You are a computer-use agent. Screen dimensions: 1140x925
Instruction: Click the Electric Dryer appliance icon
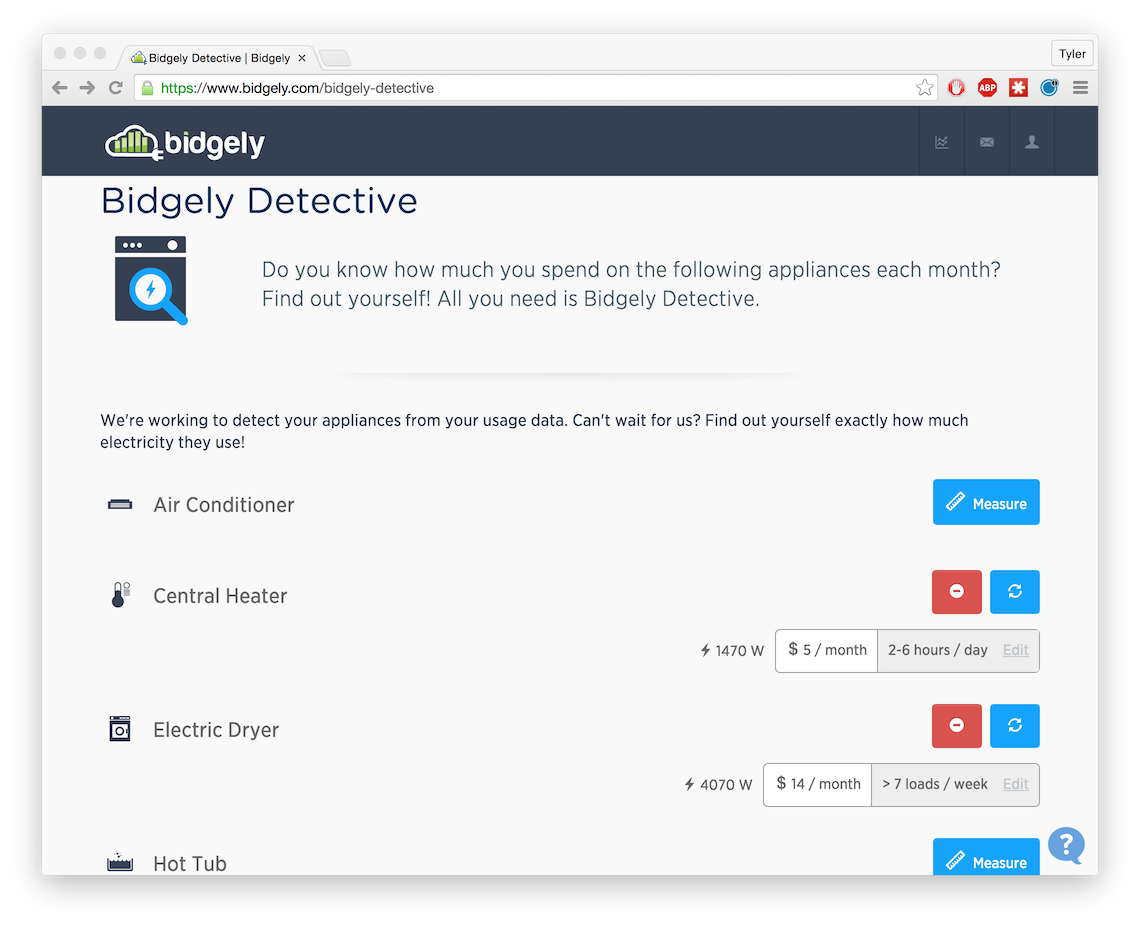click(120, 729)
